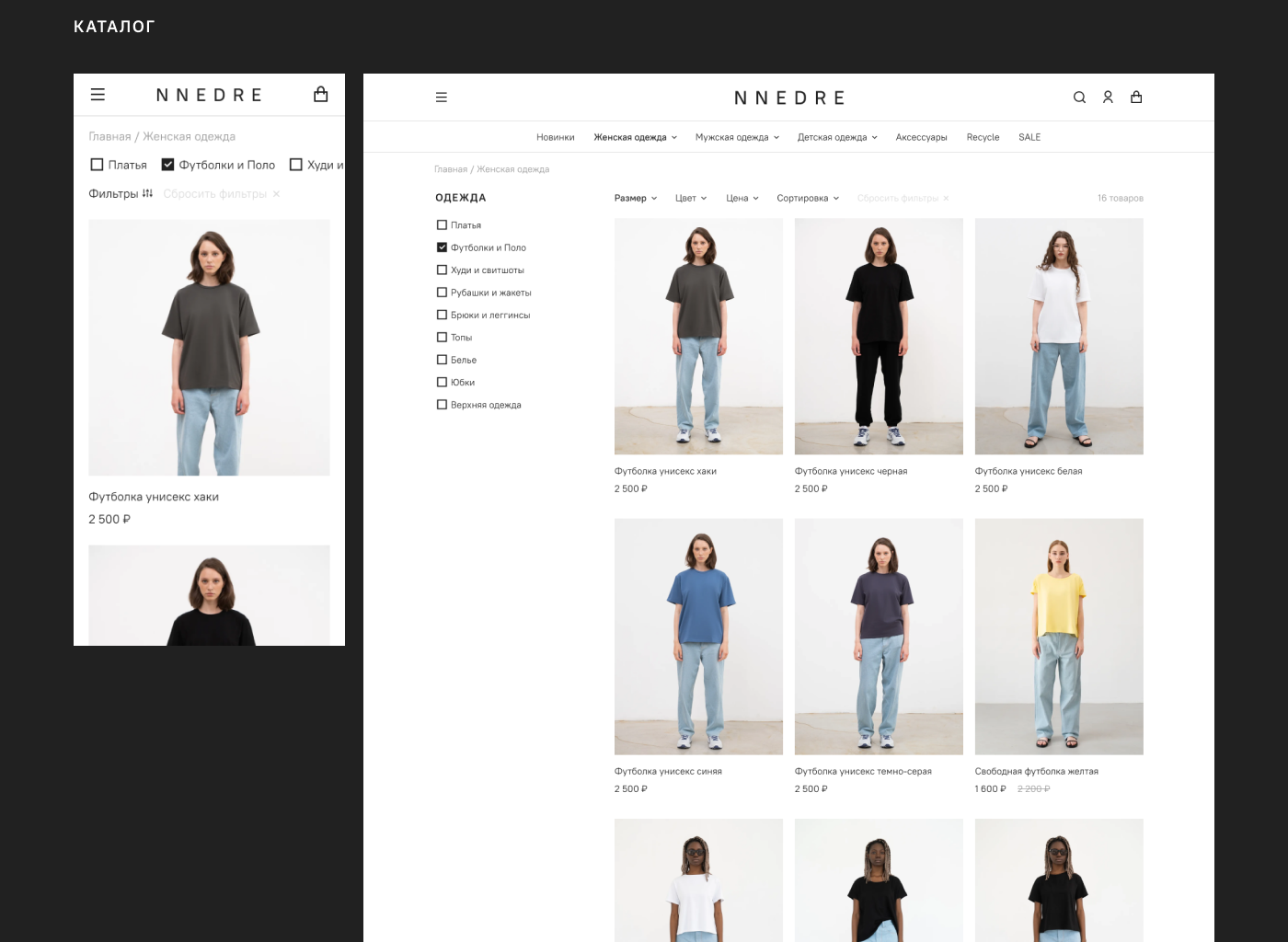Viewport: 1288px width, 942px height.
Task: Tick the Юбки category checkbox
Action: 442,383
